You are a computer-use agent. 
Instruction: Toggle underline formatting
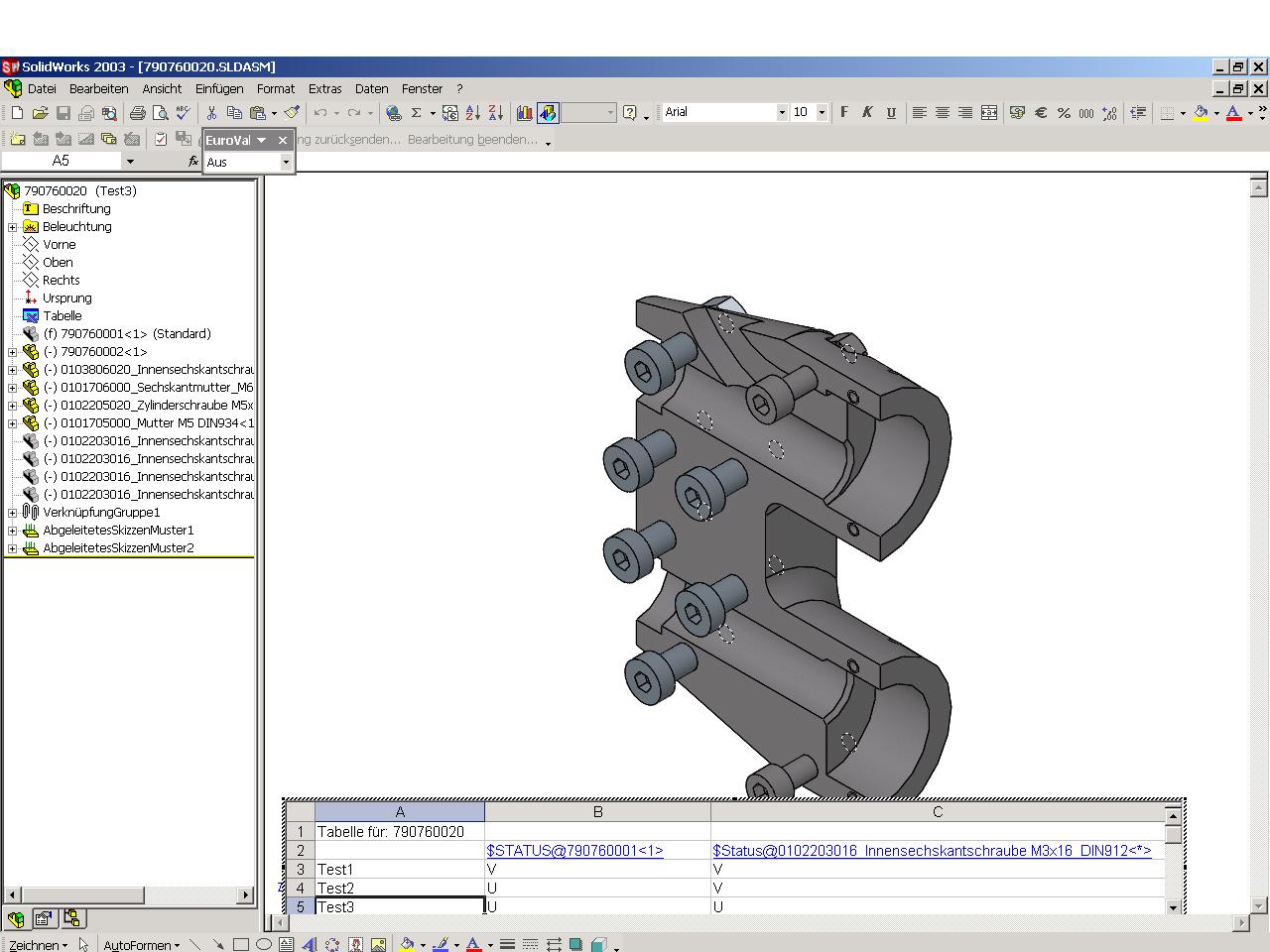click(x=890, y=113)
